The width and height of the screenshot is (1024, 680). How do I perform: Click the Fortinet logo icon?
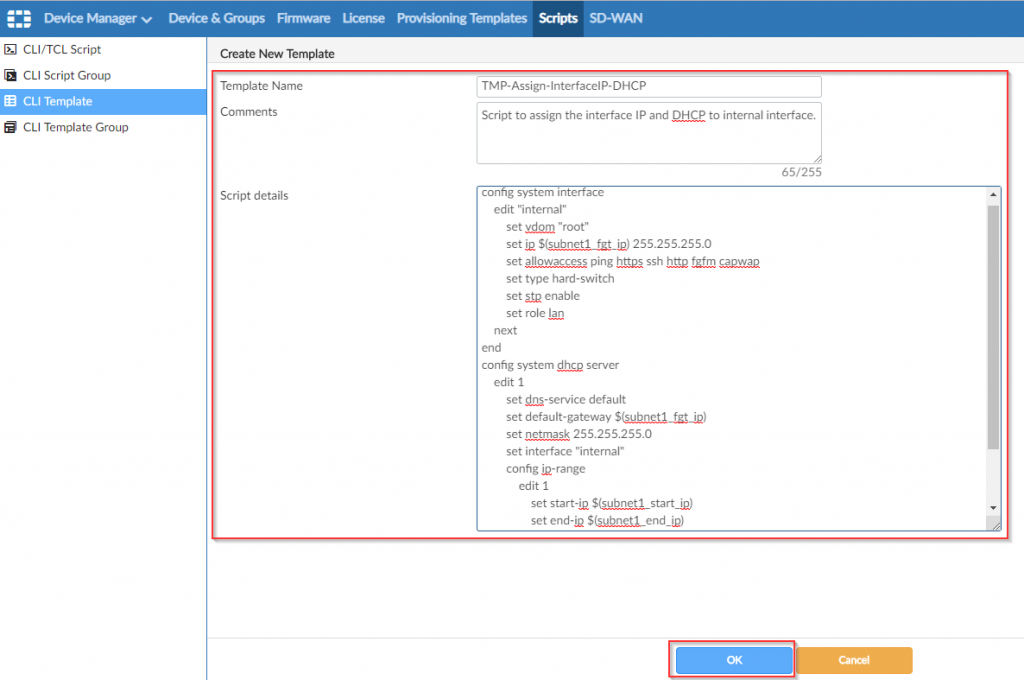tap(19, 18)
